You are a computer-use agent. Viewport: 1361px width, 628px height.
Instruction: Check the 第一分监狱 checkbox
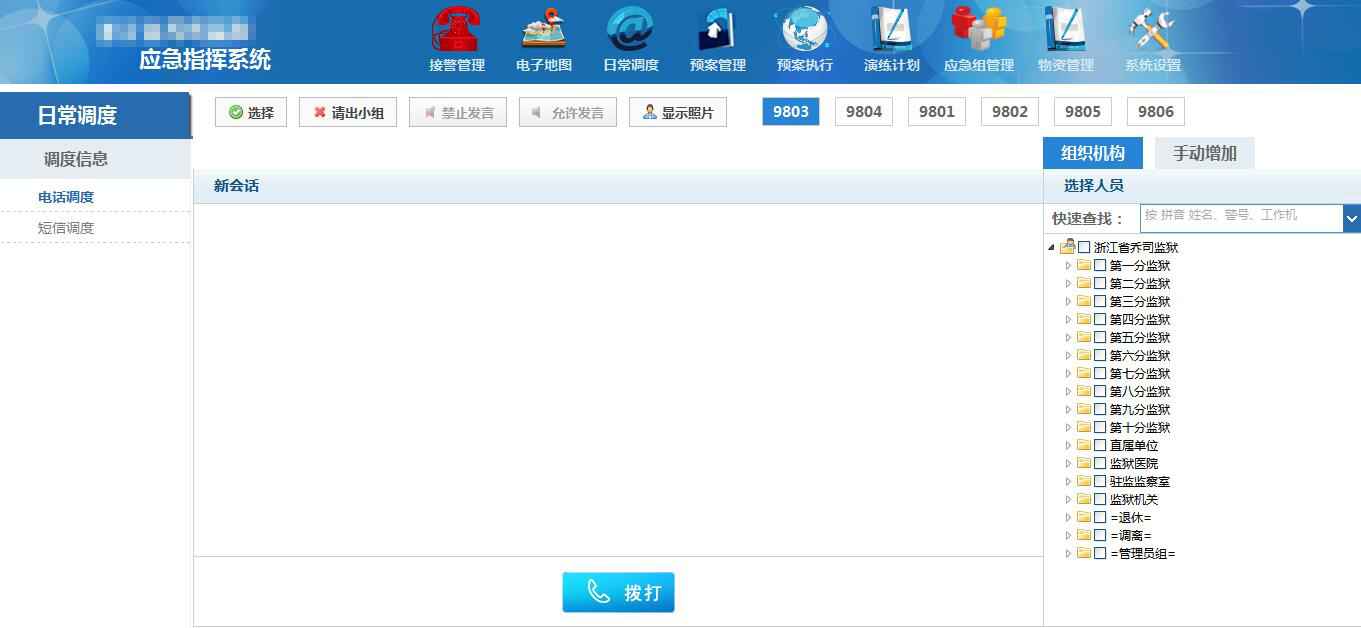(x=1100, y=266)
